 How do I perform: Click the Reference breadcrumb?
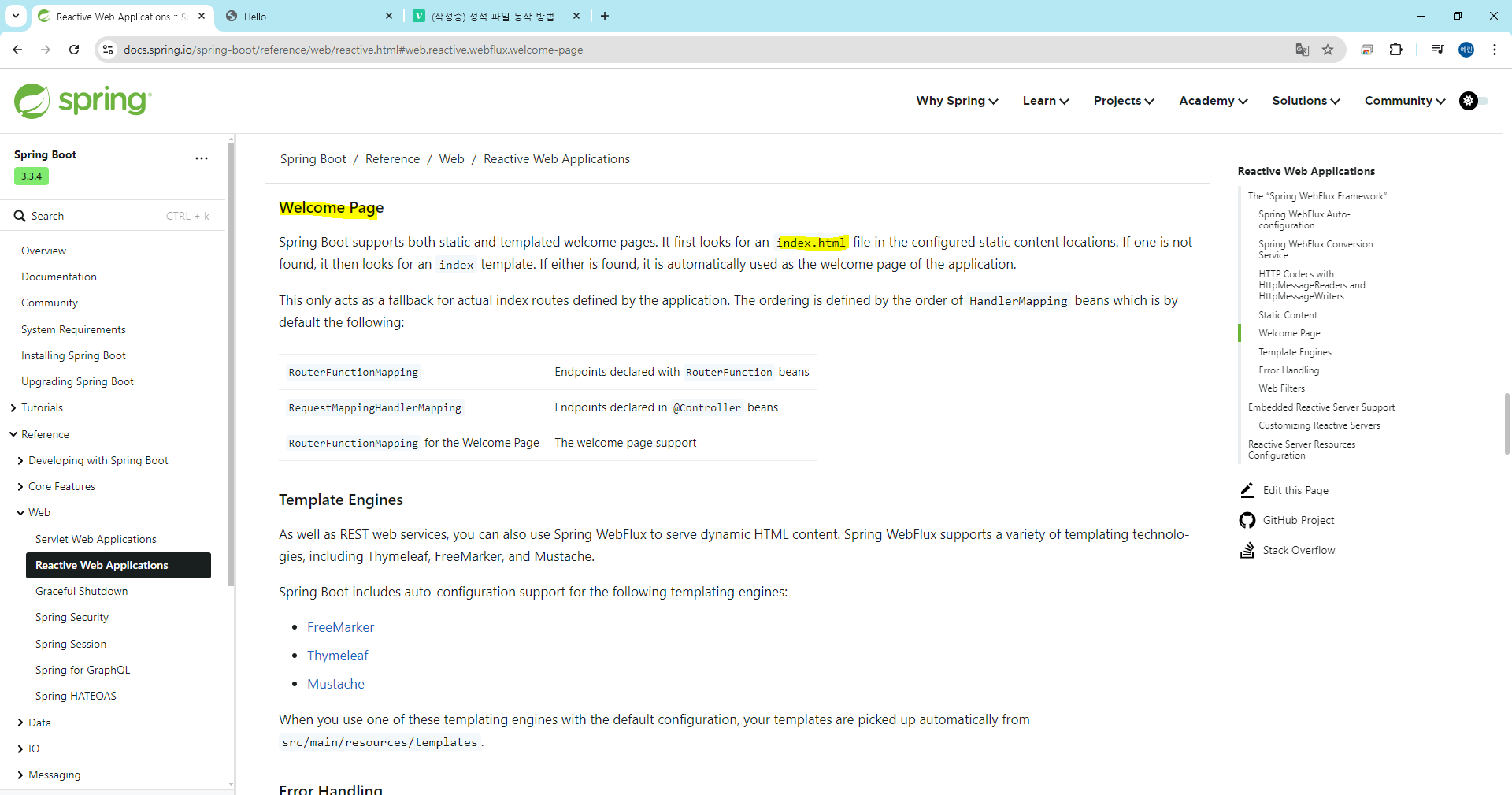tap(392, 159)
